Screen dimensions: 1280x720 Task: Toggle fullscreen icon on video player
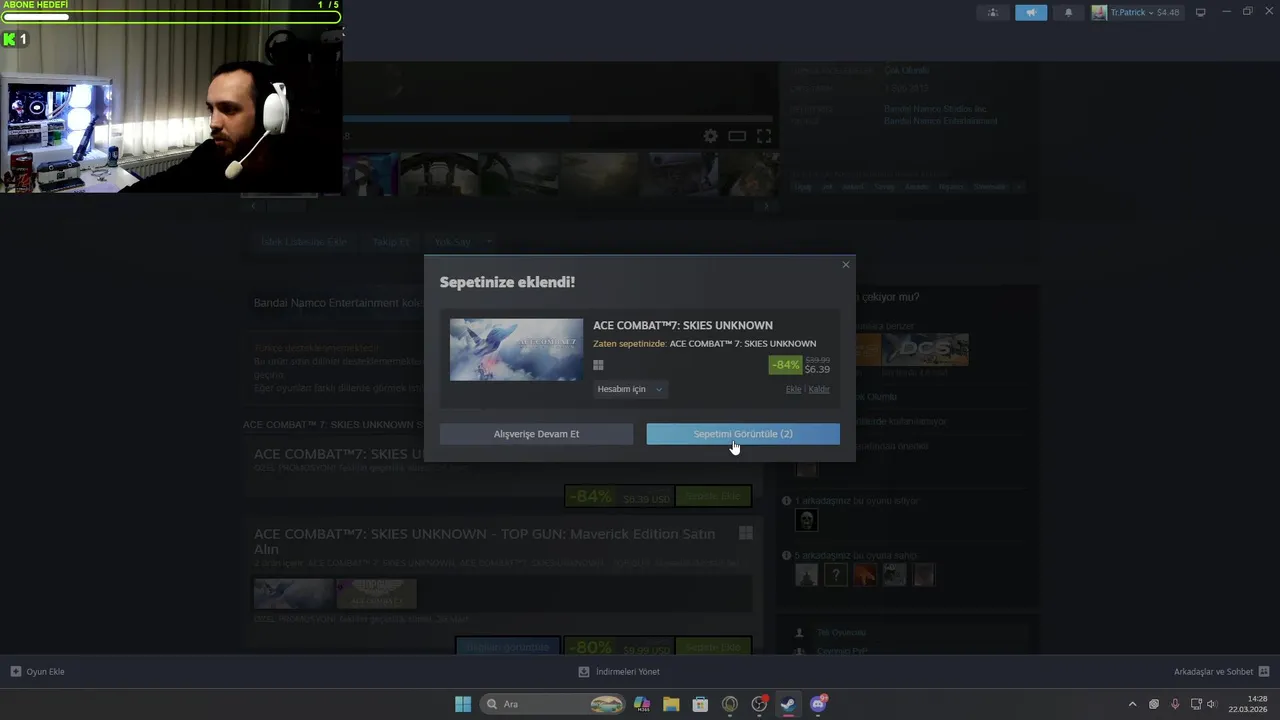(x=764, y=136)
